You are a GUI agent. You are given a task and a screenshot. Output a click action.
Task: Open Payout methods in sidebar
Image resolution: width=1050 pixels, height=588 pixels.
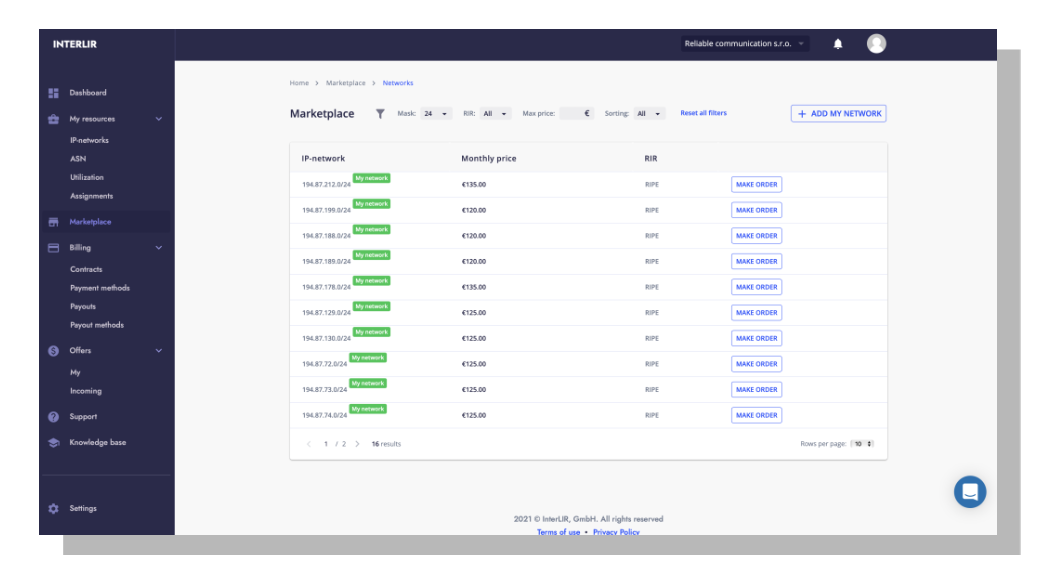tap(96, 325)
